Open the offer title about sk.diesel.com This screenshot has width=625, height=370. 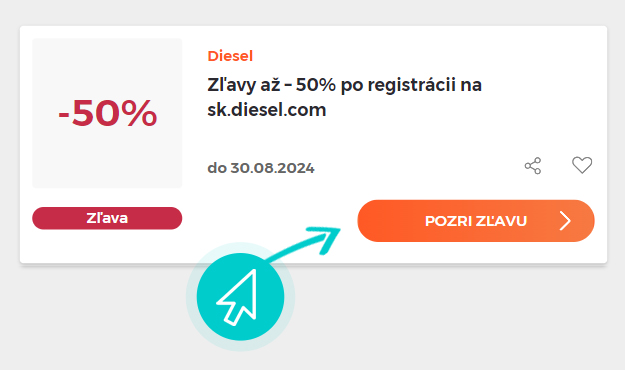click(344, 97)
